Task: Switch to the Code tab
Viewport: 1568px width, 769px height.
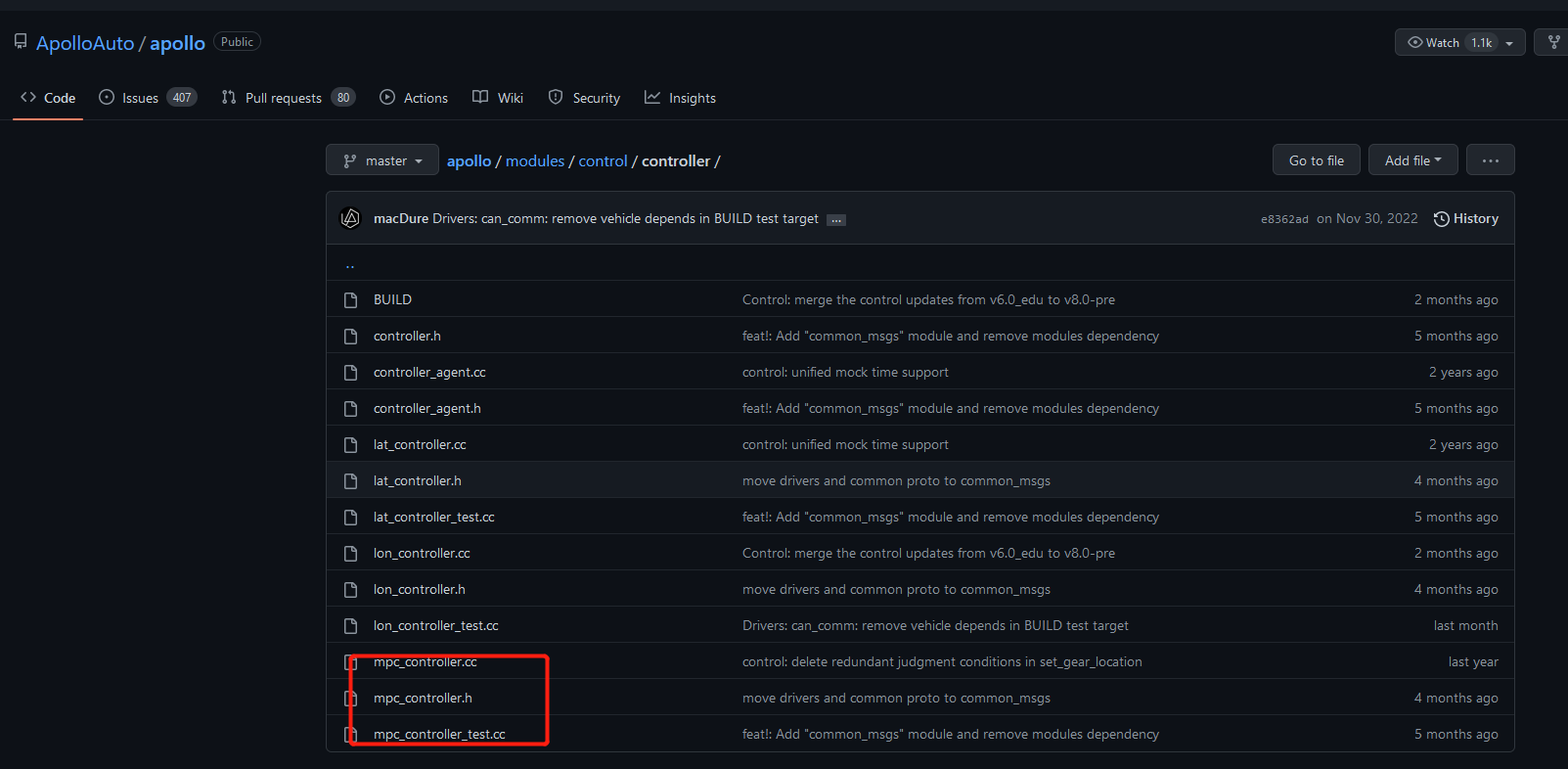Action: (x=48, y=98)
